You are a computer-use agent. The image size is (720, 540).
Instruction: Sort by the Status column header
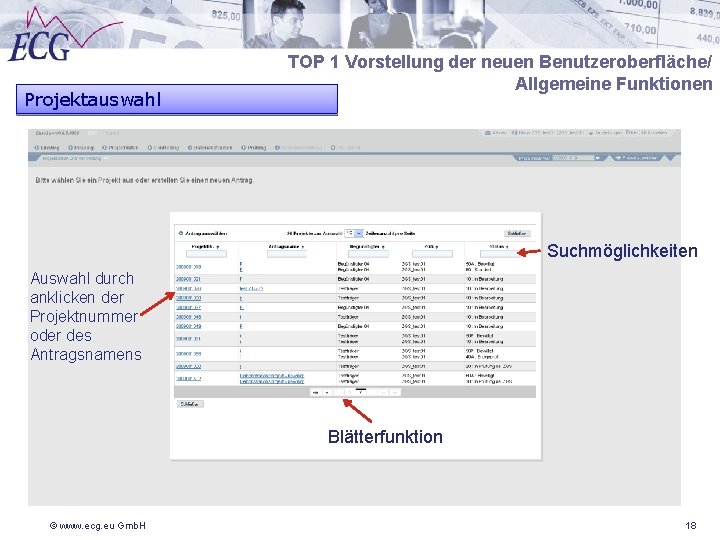pos(499,247)
